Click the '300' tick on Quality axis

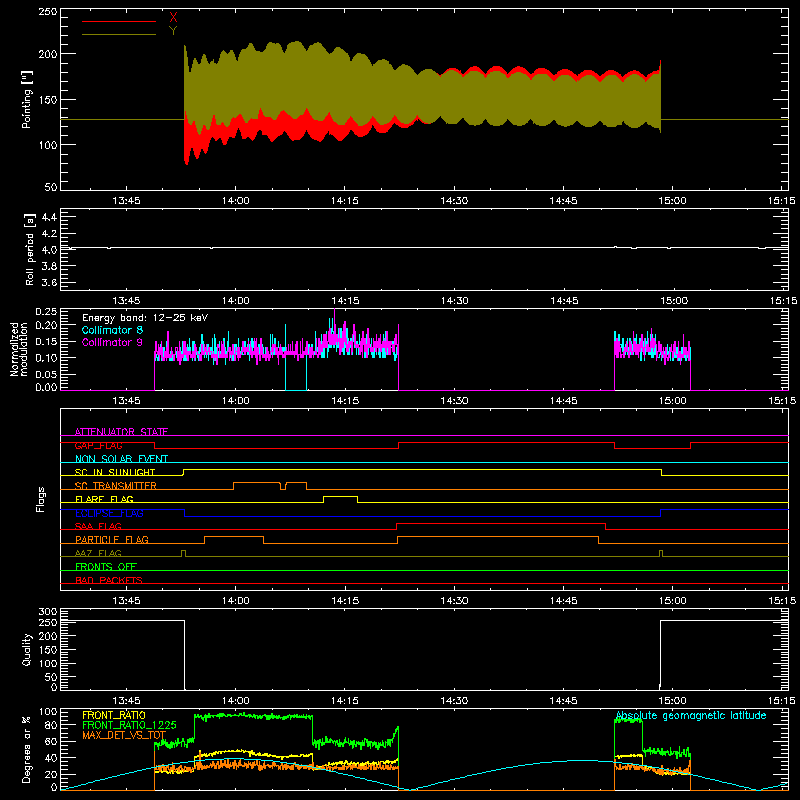[48, 612]
